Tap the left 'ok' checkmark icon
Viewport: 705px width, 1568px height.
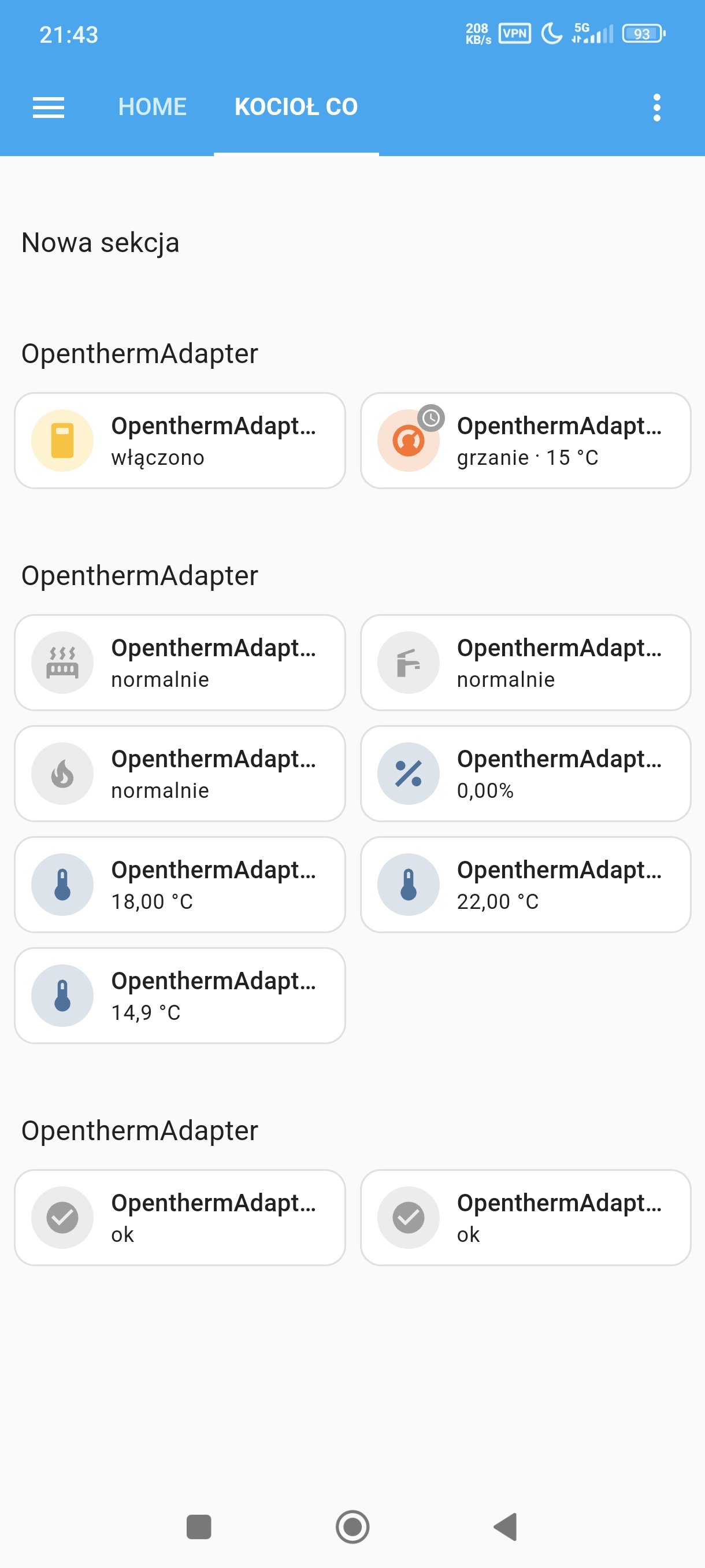[x=62, y=1218]
